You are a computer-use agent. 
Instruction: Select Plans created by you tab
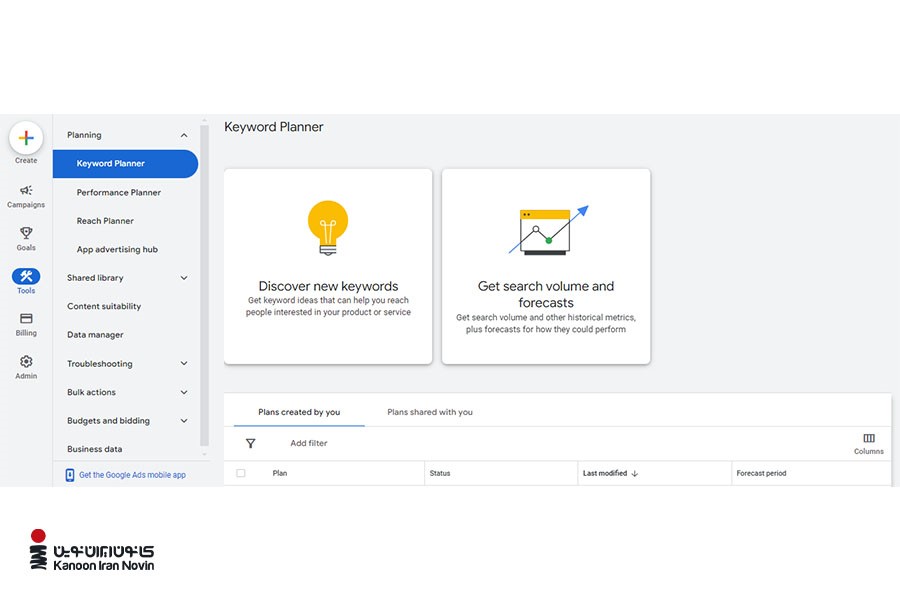coord(299,412)
